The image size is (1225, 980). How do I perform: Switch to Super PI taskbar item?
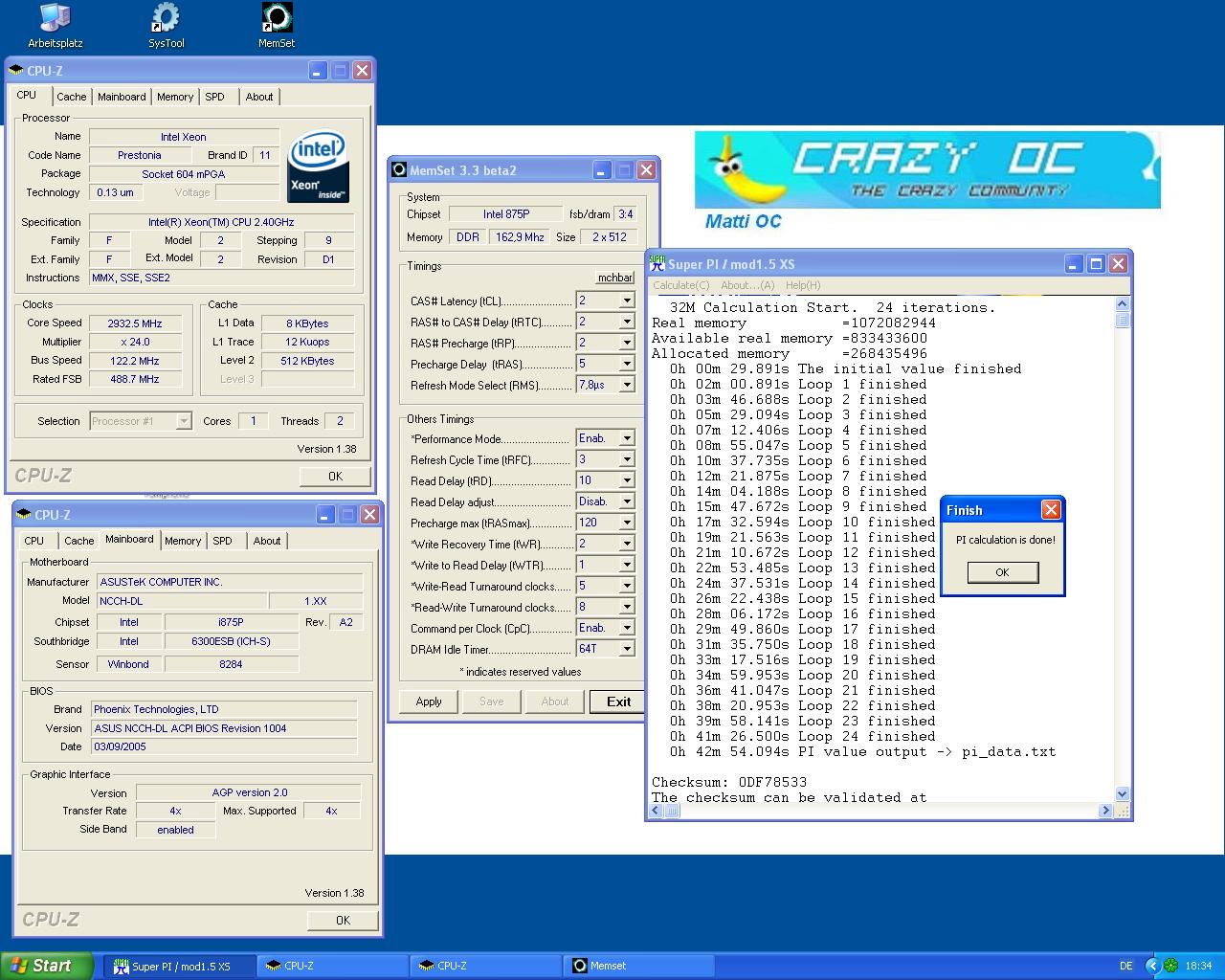click(x=180, y=966)
